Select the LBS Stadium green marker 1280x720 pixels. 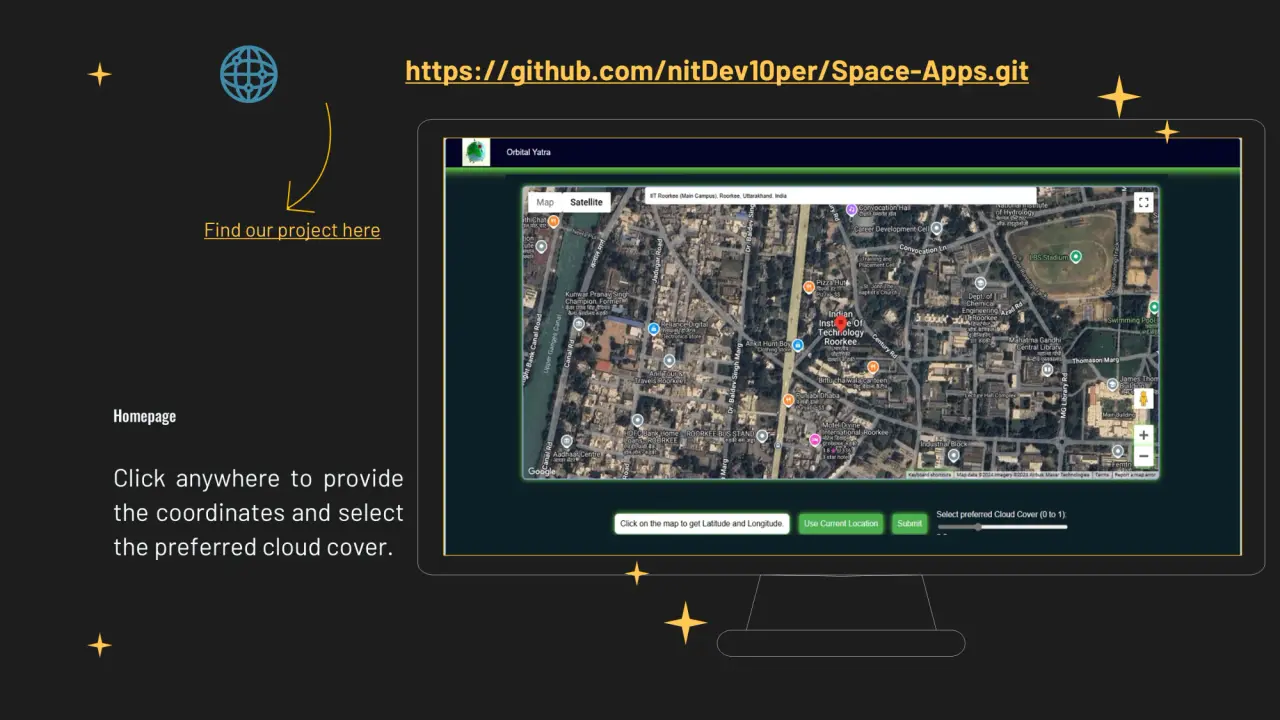coord(1075,256)
